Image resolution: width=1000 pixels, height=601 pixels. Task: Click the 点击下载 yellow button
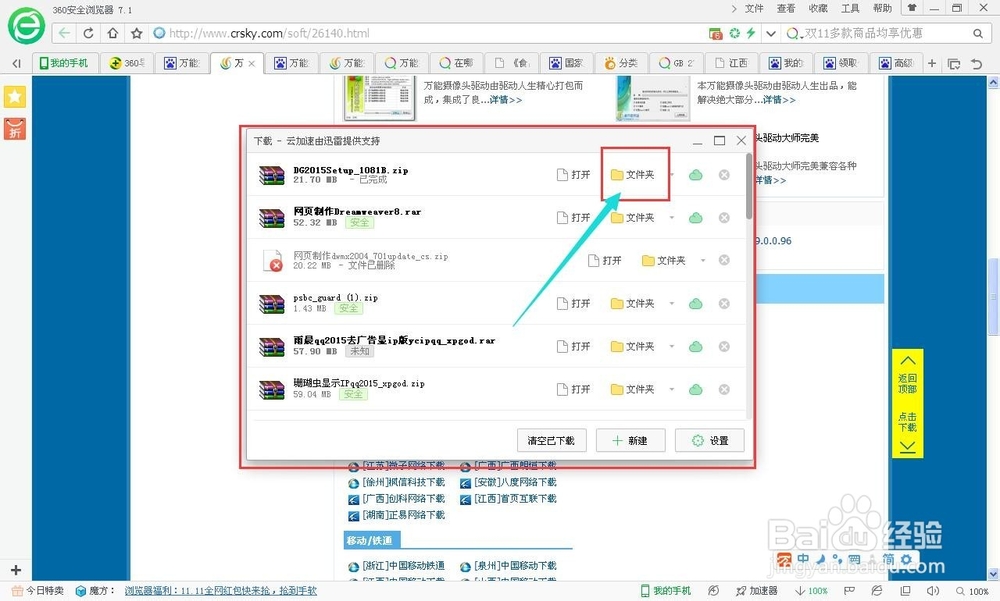point(907,432)
